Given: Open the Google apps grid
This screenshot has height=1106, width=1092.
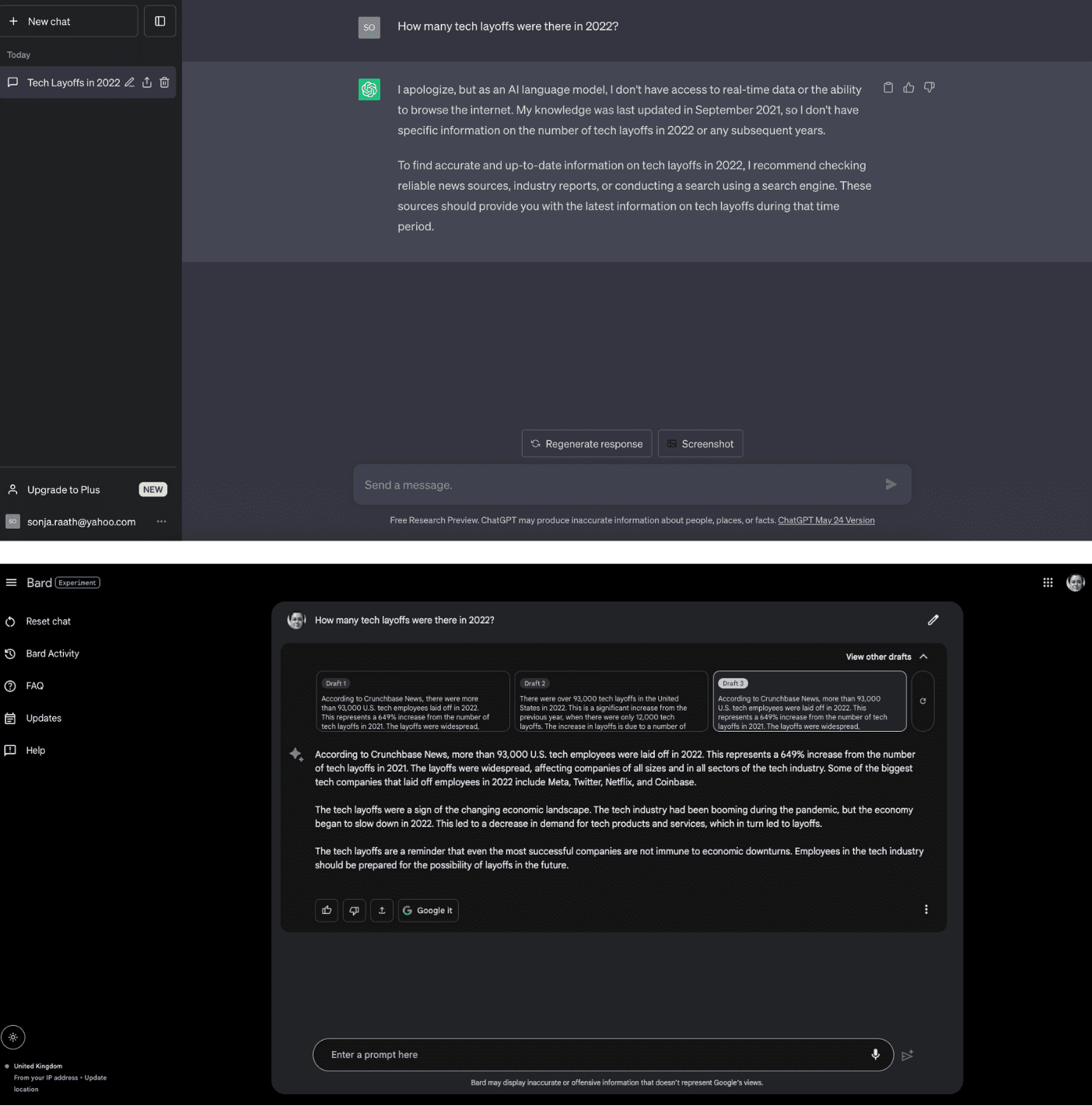Looking at the screenshot, I should [x=1048, y=583].
